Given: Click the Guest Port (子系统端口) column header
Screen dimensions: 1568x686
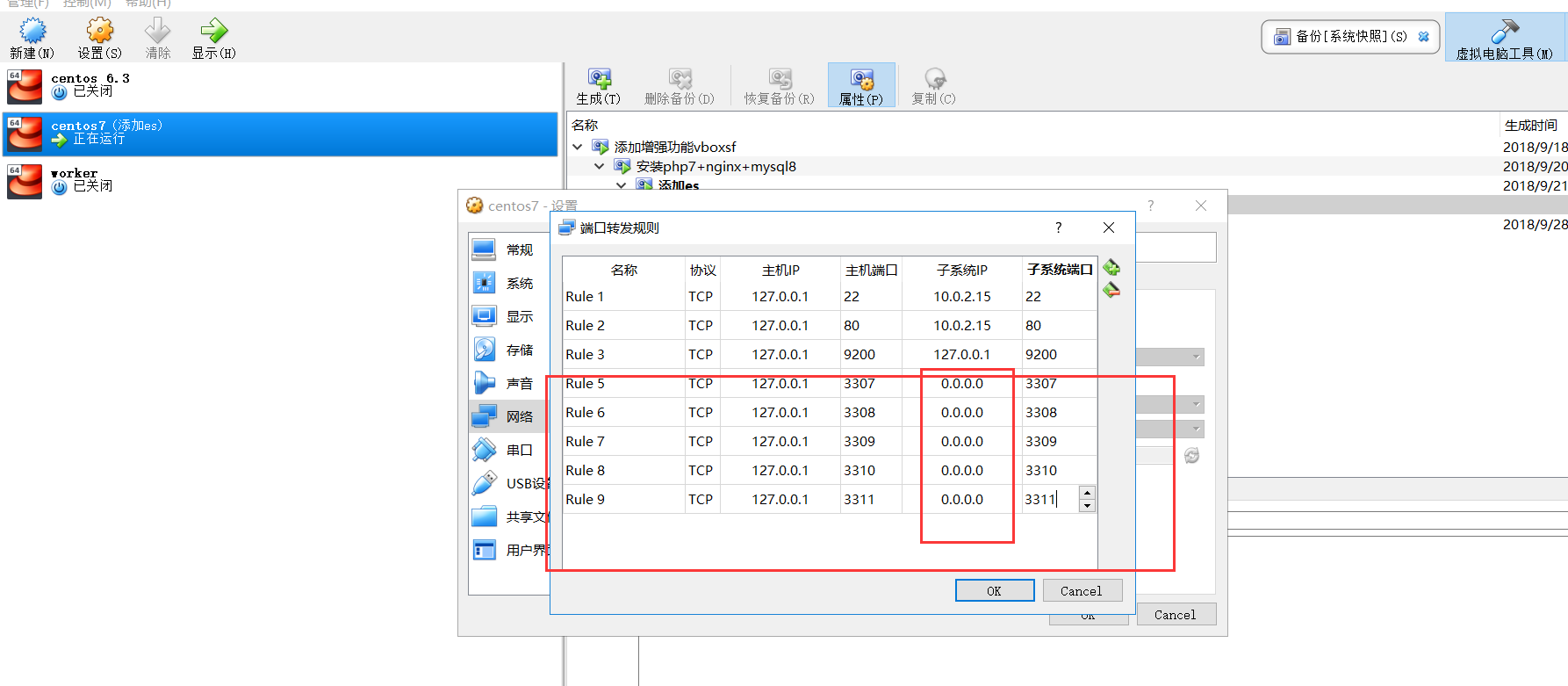Looking at the screenshot, I should tap(1060, 271).
